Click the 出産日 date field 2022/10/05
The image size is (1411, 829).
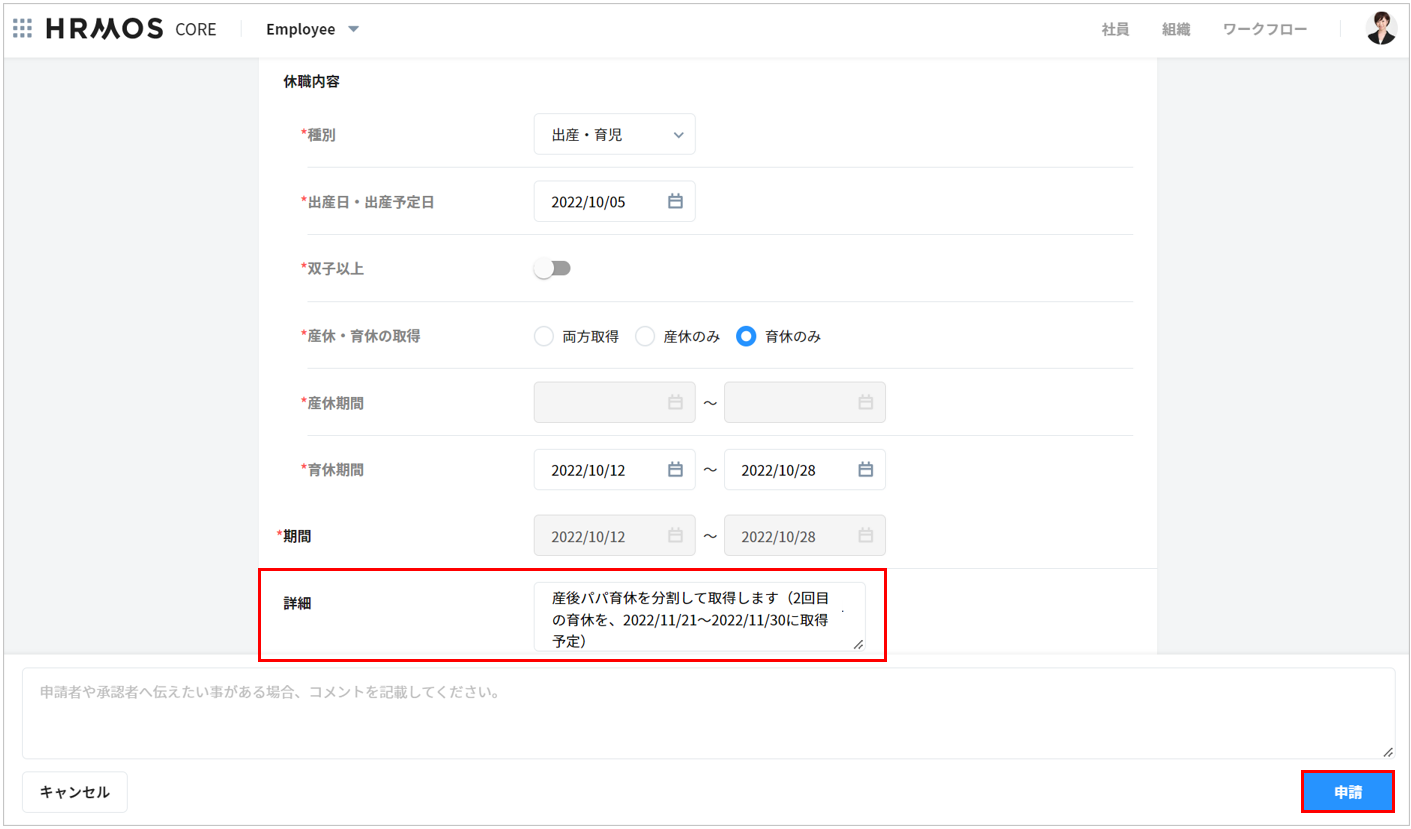click(x=614, y=201)
